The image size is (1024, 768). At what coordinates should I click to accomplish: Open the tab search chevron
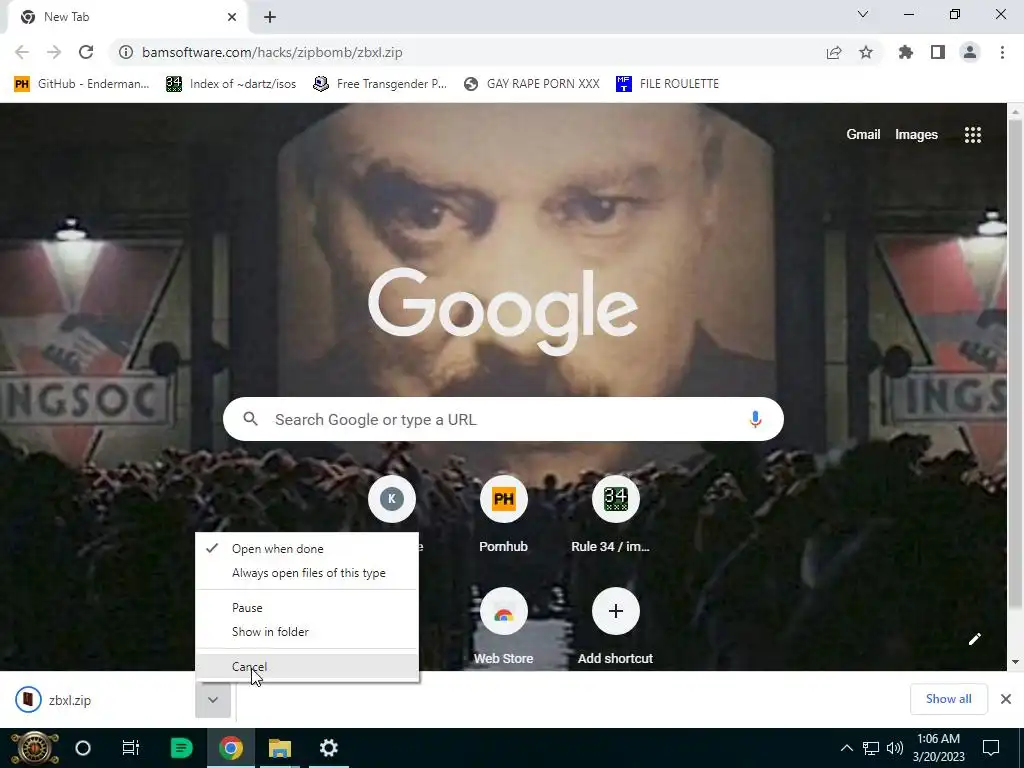click(x=863, y=14)
